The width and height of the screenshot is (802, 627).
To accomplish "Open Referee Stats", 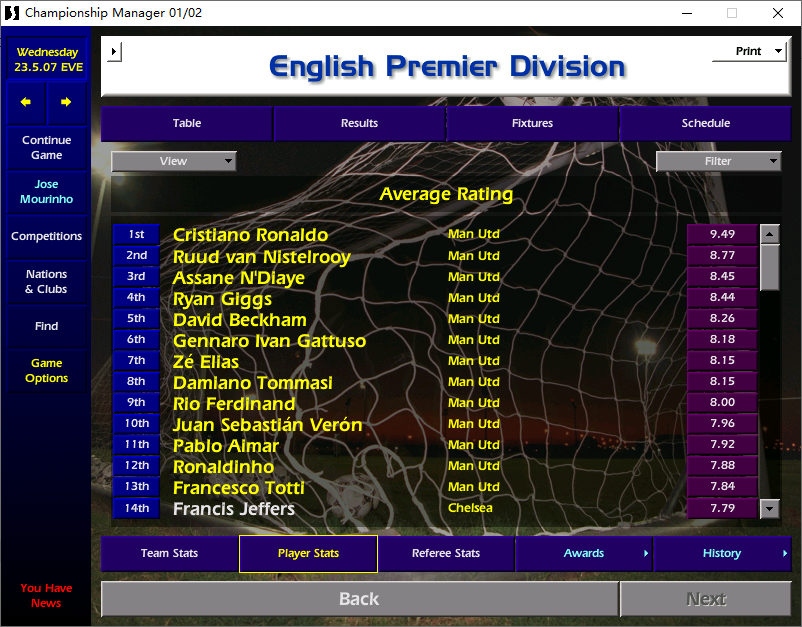I will pyautogui.click(x=446, y=553).
